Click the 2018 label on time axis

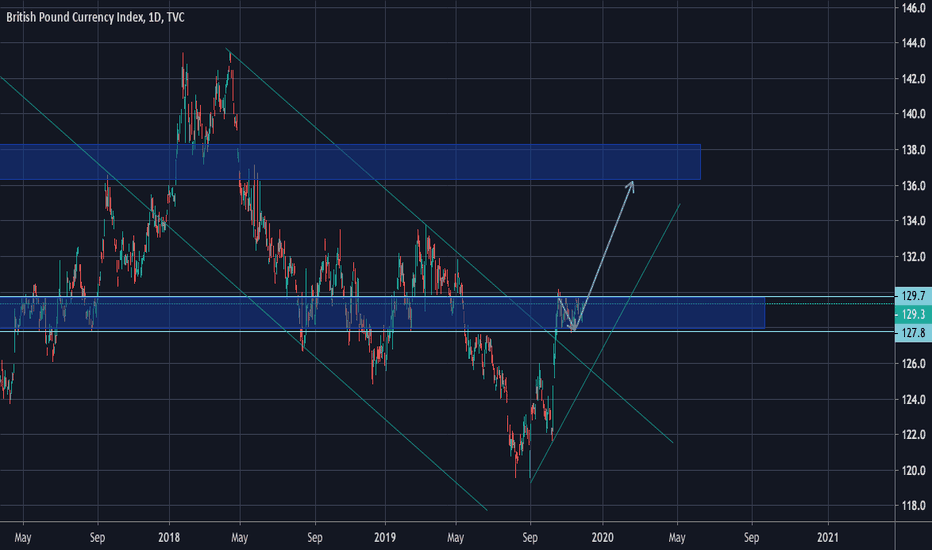(169, 538)
